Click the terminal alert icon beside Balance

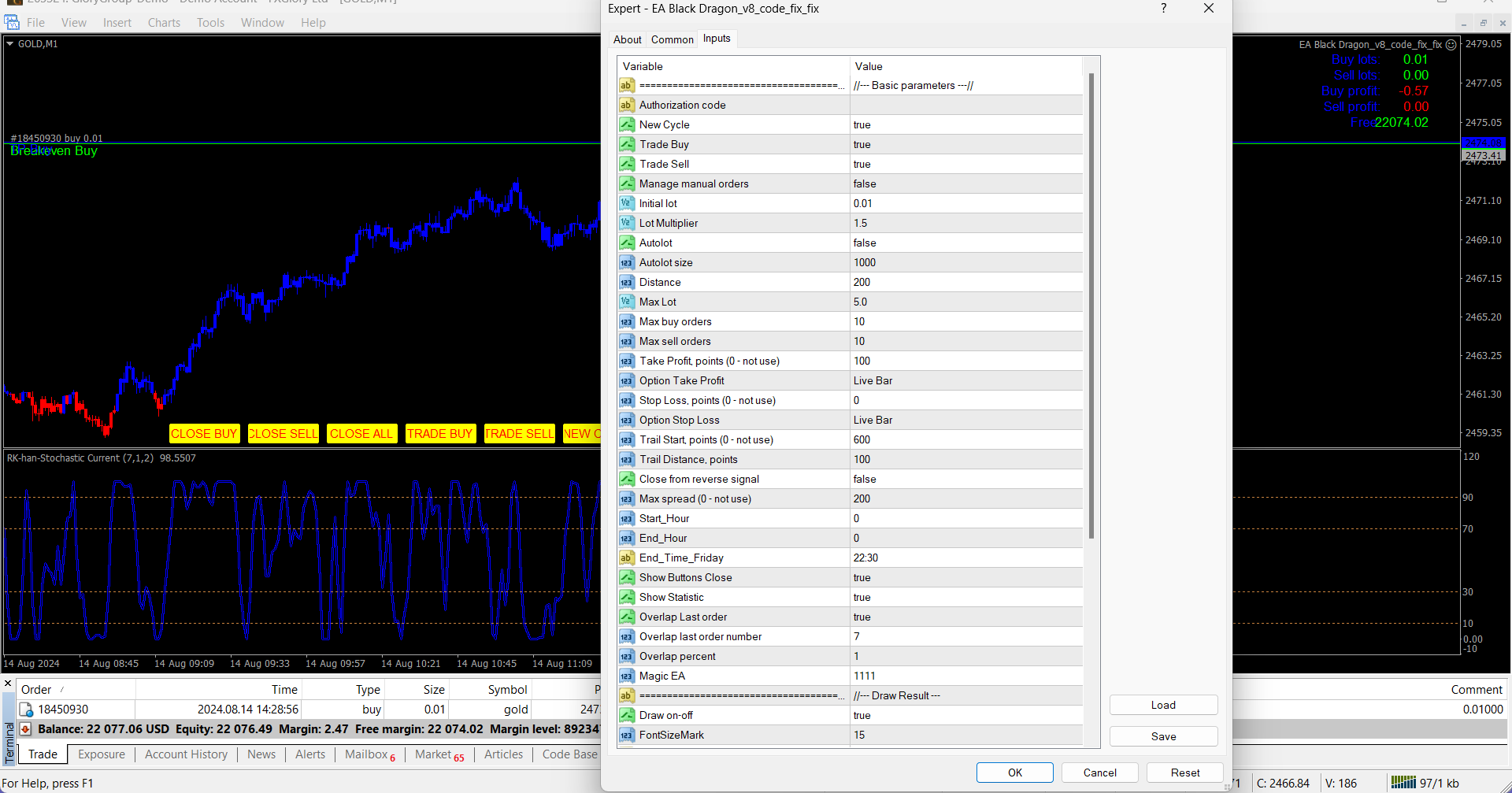(25, 729)
